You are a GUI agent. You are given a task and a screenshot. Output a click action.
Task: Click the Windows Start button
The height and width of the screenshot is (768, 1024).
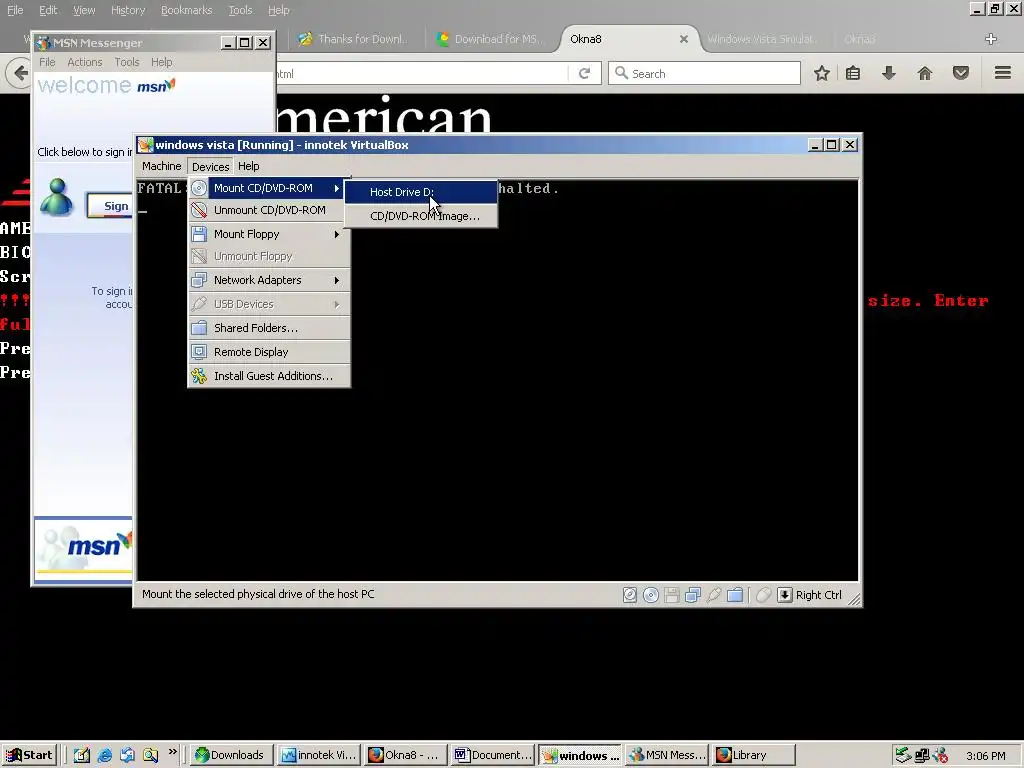29,755
